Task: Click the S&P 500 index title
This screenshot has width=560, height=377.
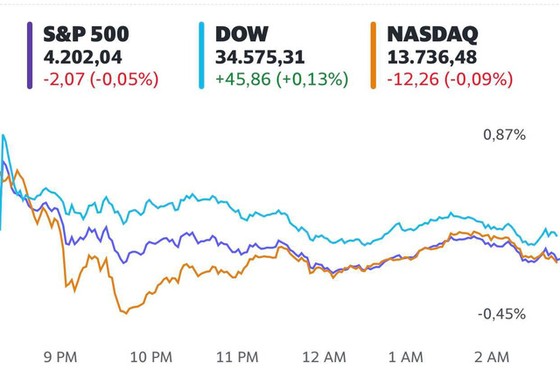Action: click(86, 34)
